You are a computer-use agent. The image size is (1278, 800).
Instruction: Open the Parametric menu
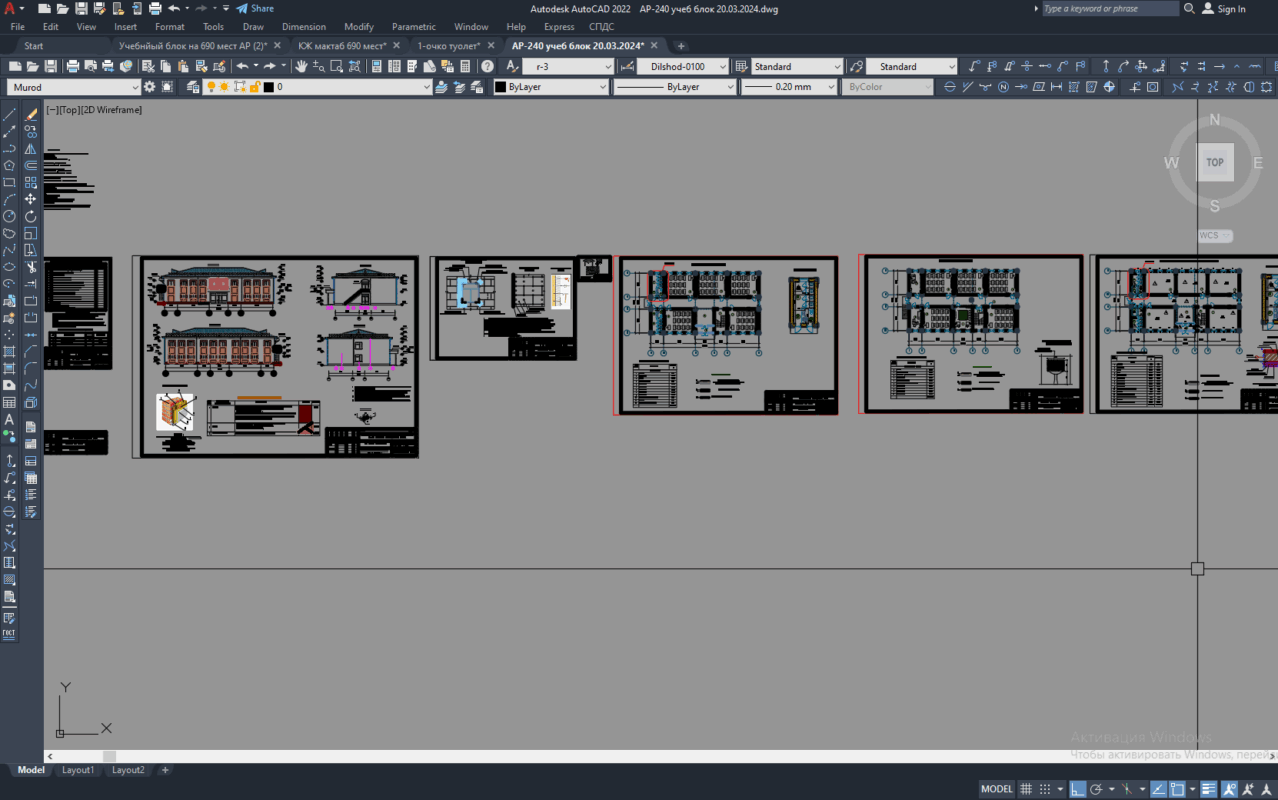[413, 27]
